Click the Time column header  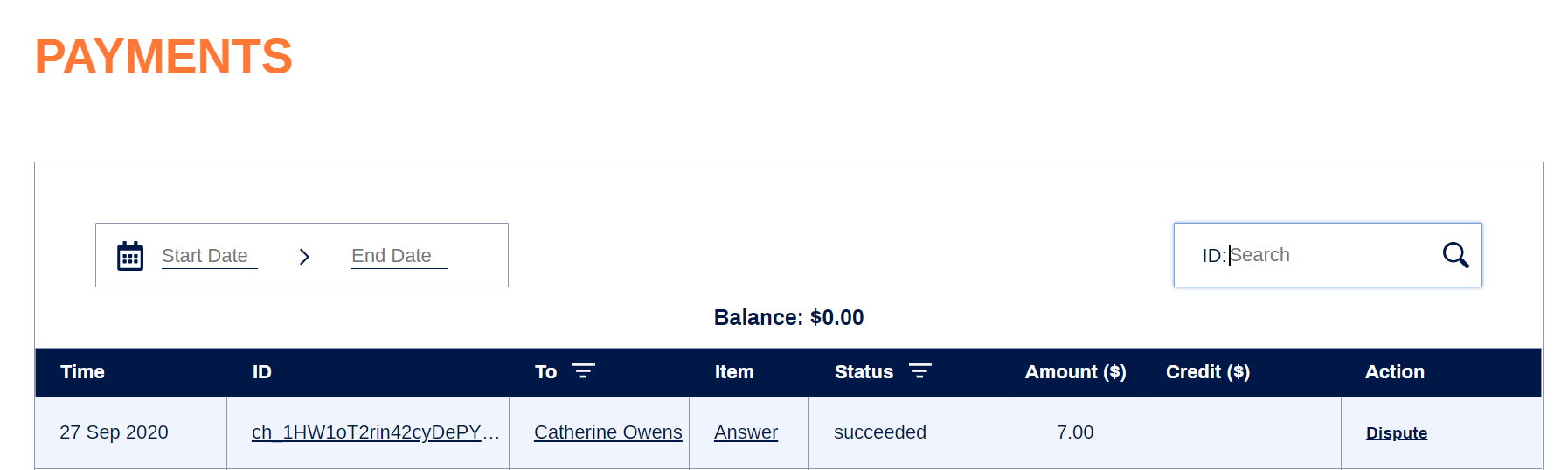(x=82, y=372)
